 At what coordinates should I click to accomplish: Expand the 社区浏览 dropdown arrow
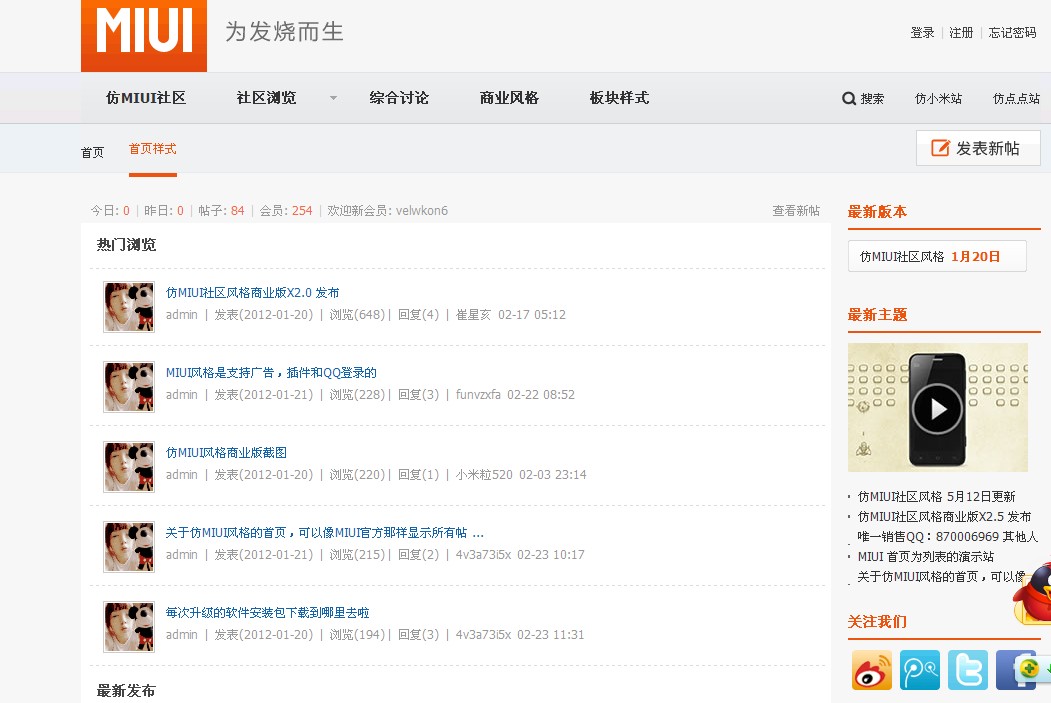tap(333, 99)
